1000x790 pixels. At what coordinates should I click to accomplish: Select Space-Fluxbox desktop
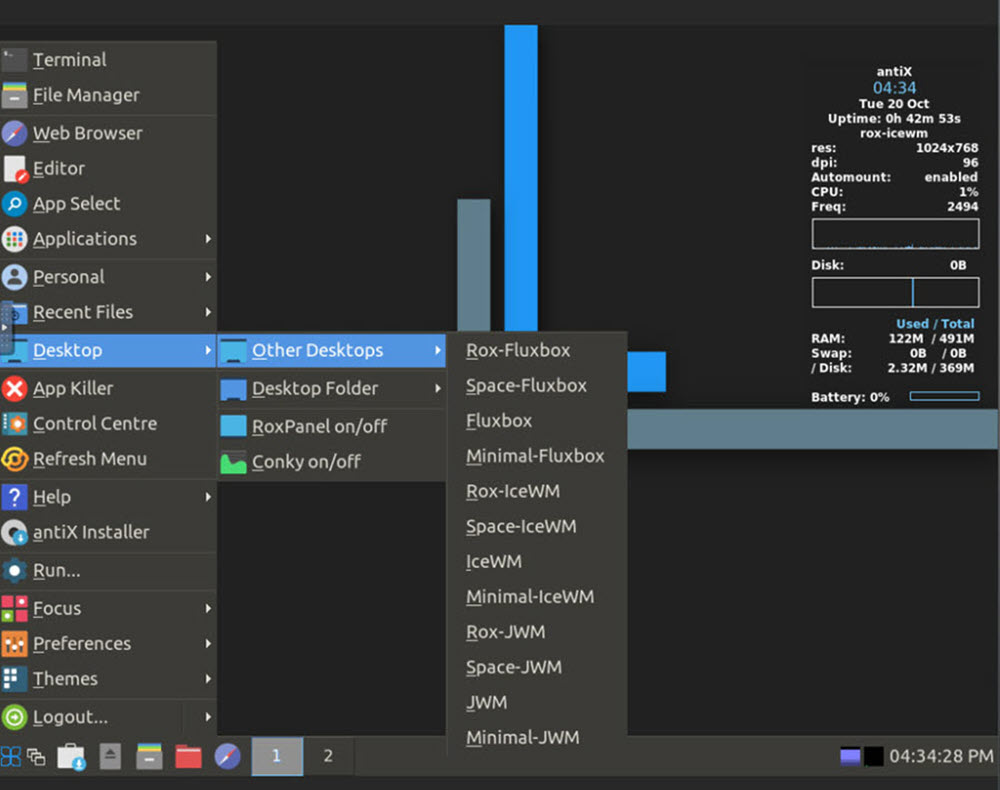[x=526, y=385]
